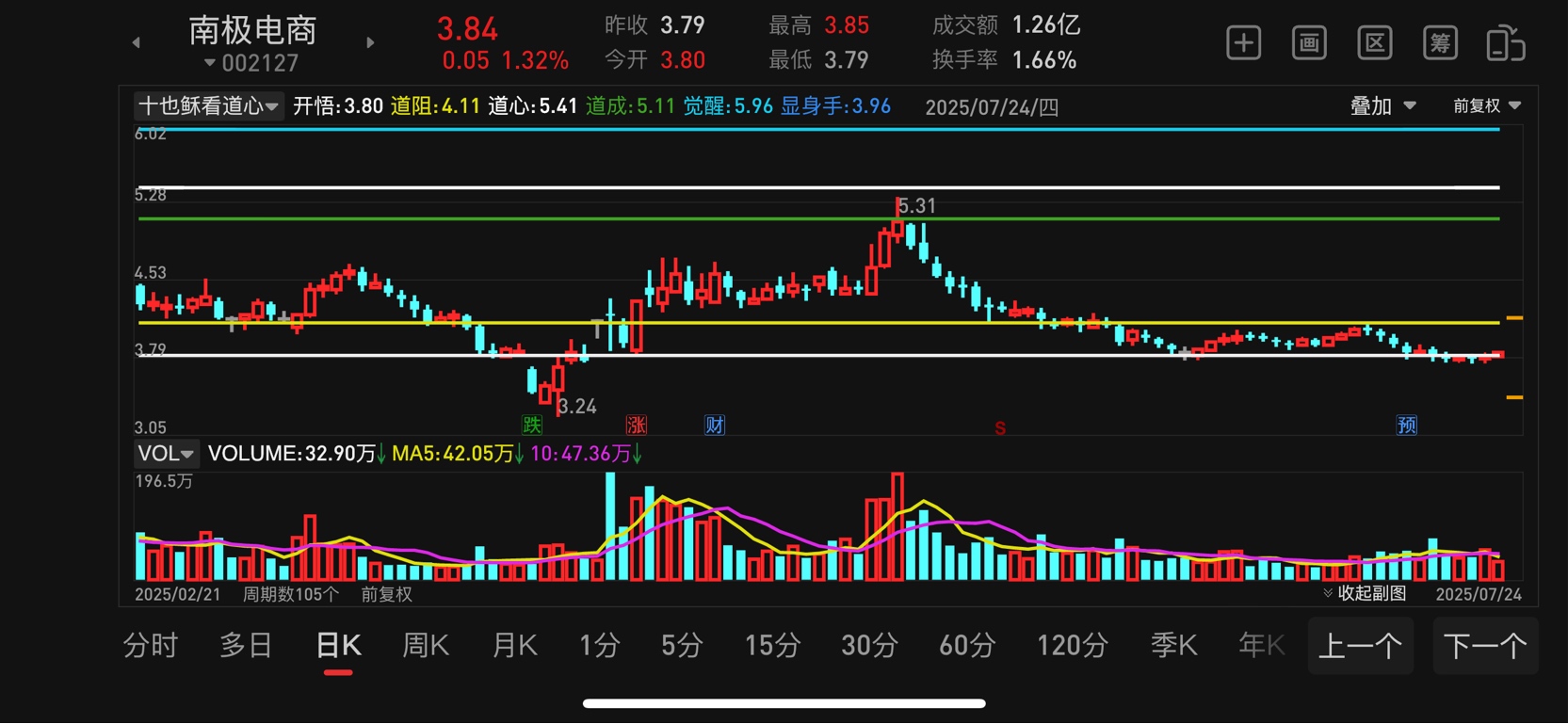Tap the 道心:5.41 indicator value
The height and width of the screenshot is (724, 1568).
(533, 106)
